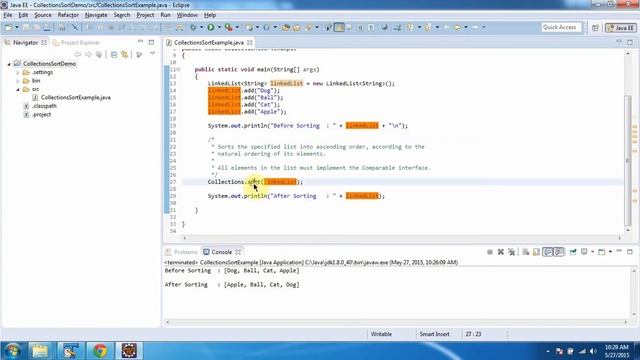Open the New wizard dropdown arrow
This screenshot has width=640, height=360.
[x=17, y=27]
